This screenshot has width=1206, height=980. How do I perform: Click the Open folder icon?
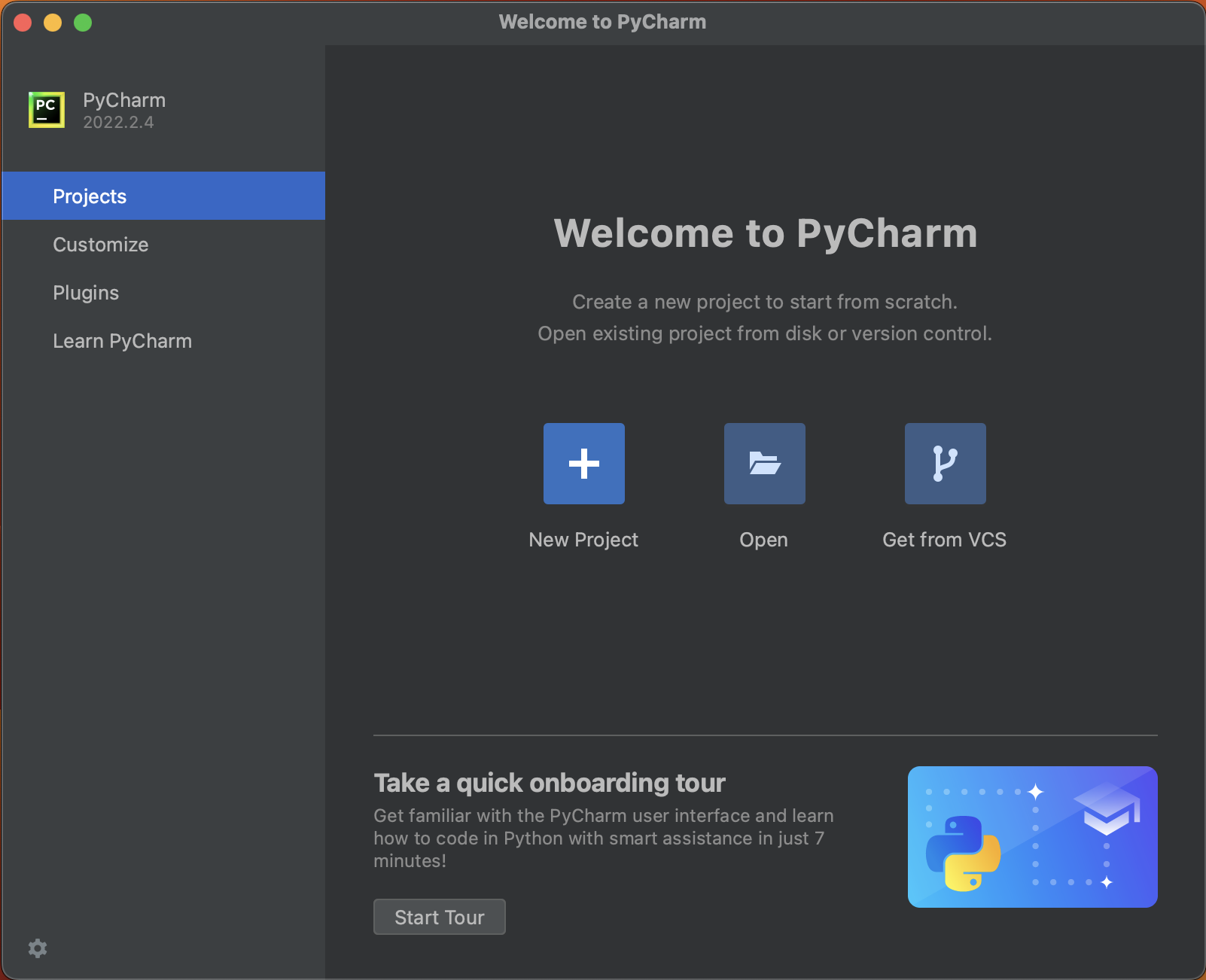765,464
